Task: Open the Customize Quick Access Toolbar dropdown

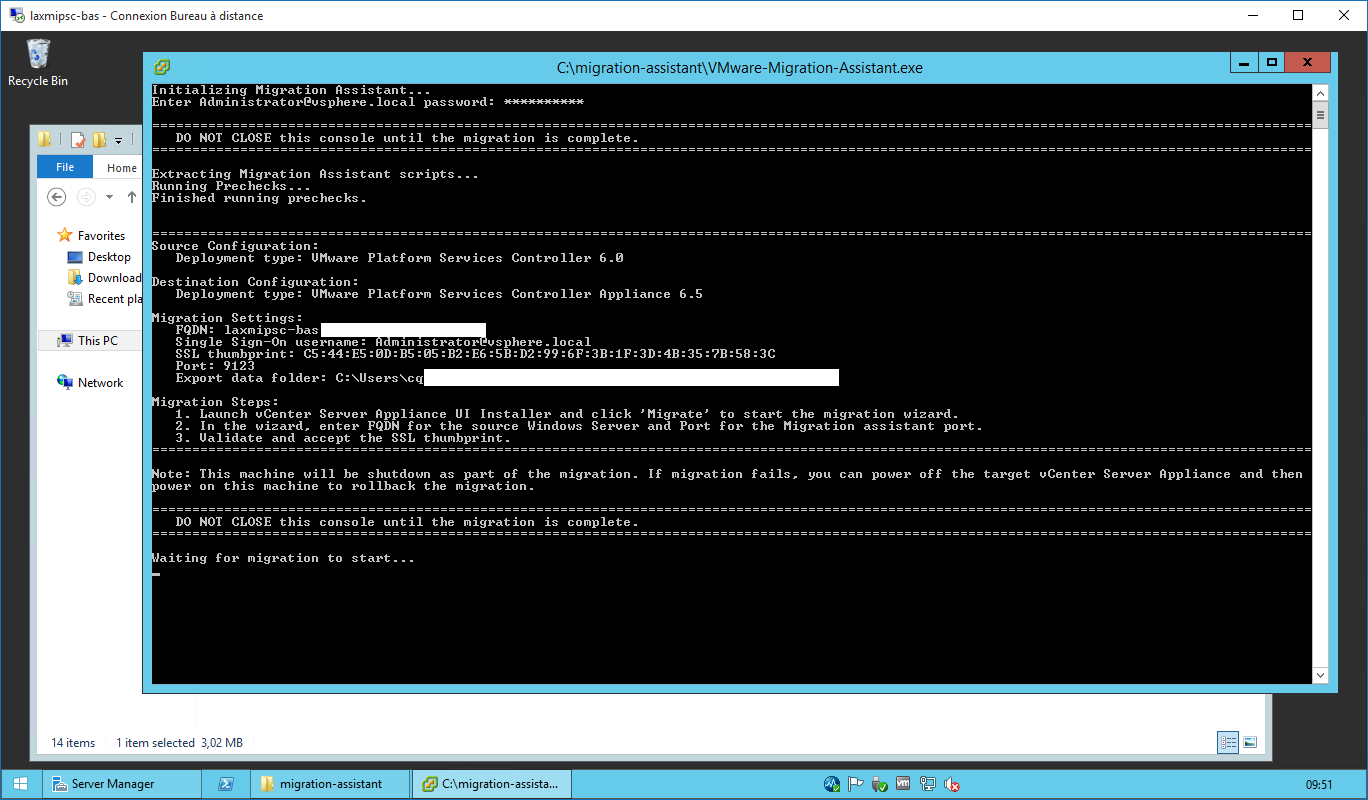Action: pyautogui.click(x=118, y=140)
